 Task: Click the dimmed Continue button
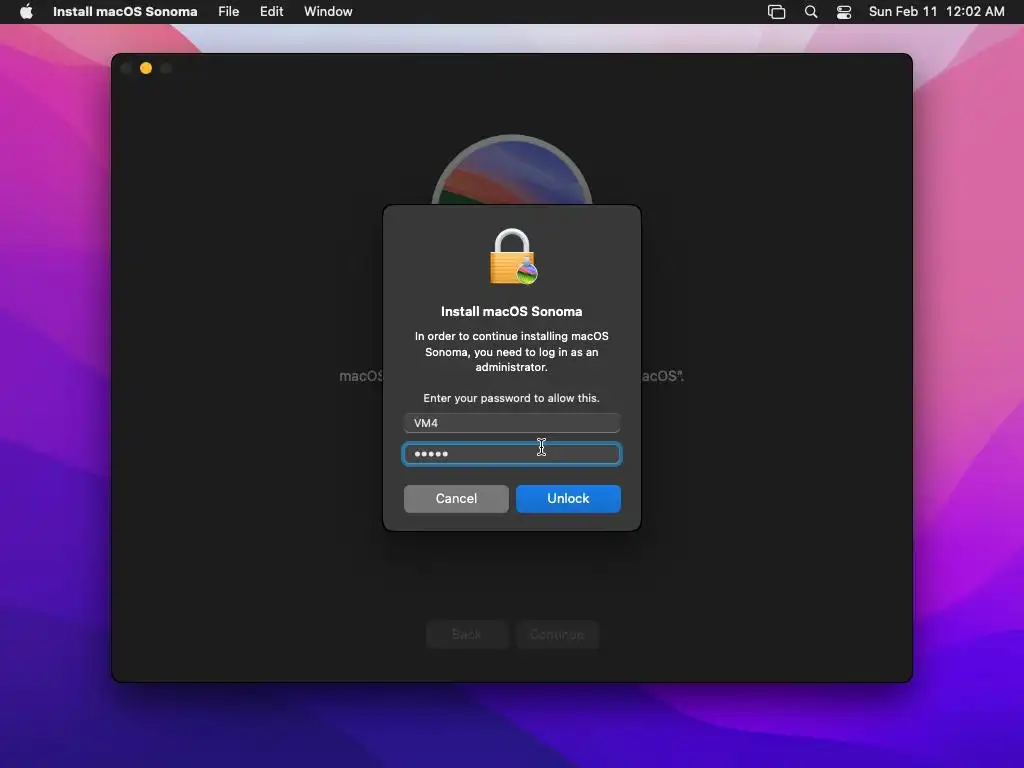[x=557, y=634]
